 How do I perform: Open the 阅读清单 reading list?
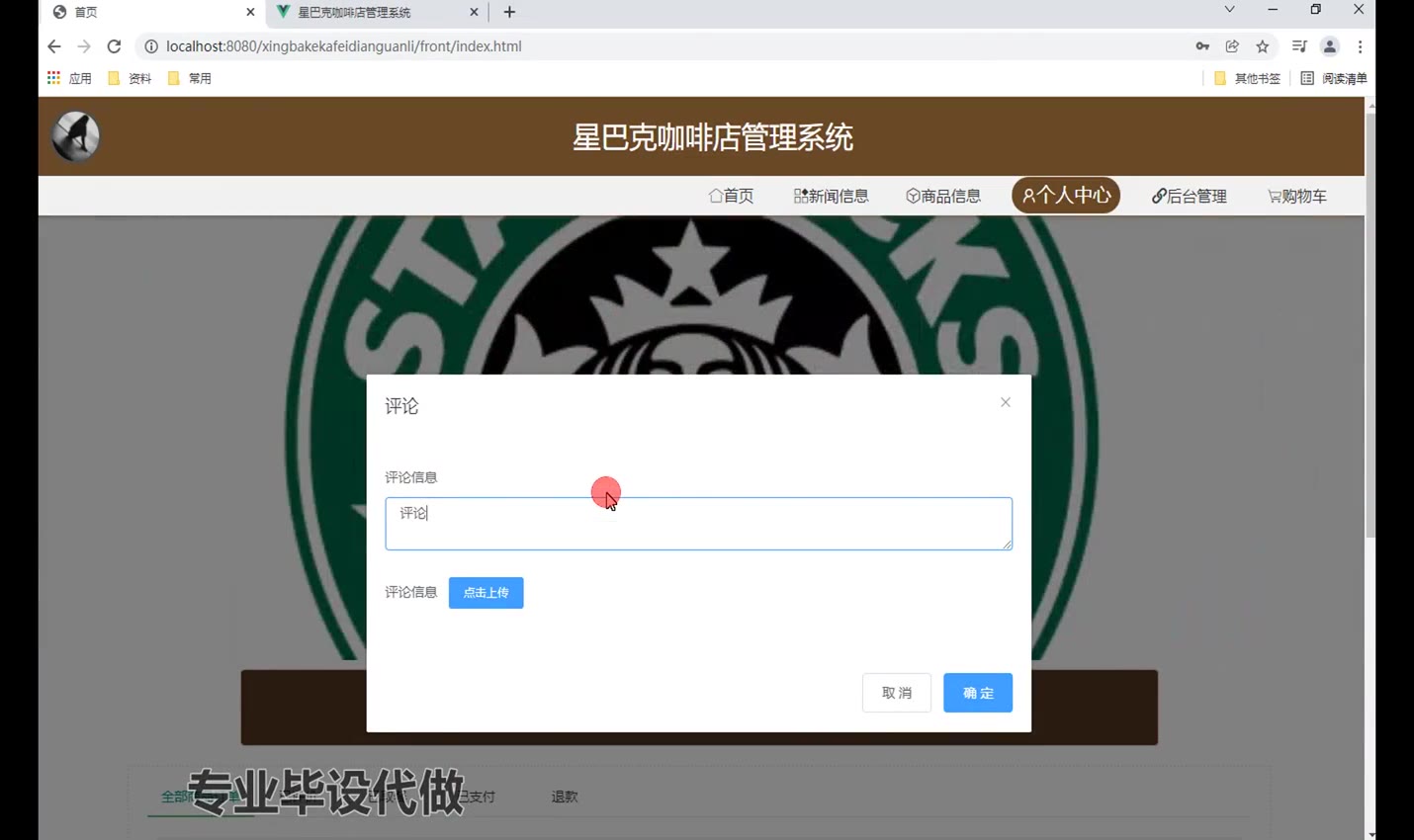pos(1334,78)
